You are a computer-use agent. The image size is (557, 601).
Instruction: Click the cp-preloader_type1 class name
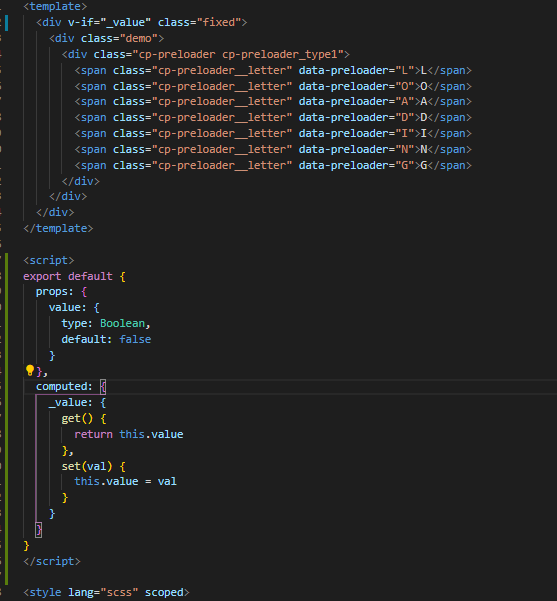click(x=280, y=54)
